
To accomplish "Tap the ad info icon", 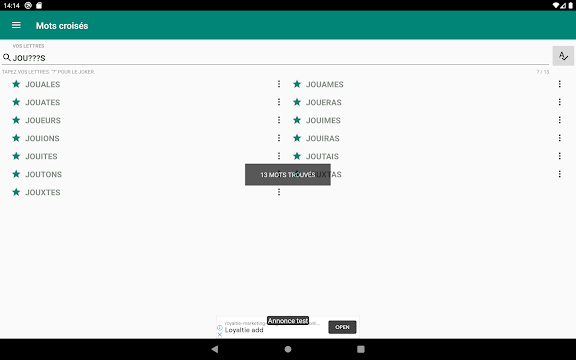I will (220, 327).
